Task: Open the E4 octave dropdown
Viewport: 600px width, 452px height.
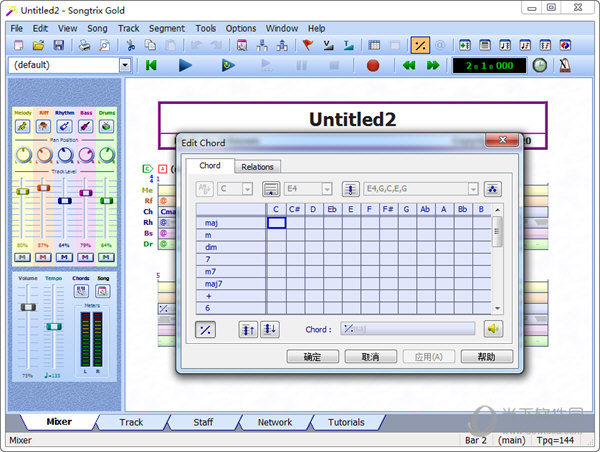Action: tap(326, 189)
